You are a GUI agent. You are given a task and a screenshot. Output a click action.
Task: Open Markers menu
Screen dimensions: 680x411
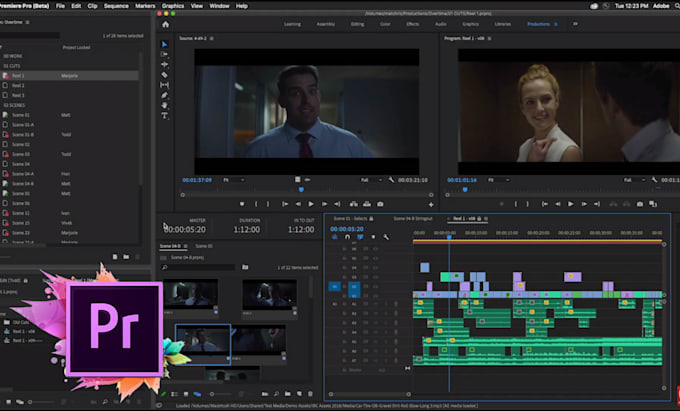point(145,6)
